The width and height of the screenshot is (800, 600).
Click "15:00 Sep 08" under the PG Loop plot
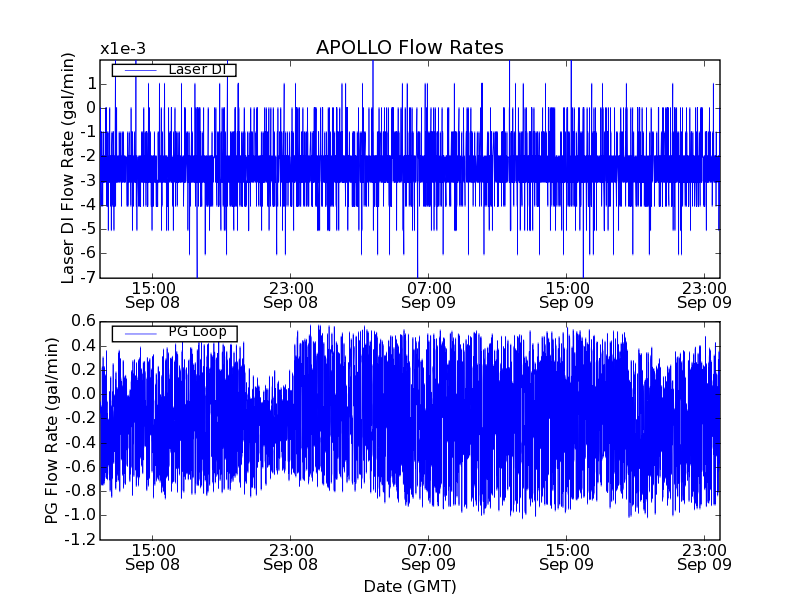tap(153, 557)
